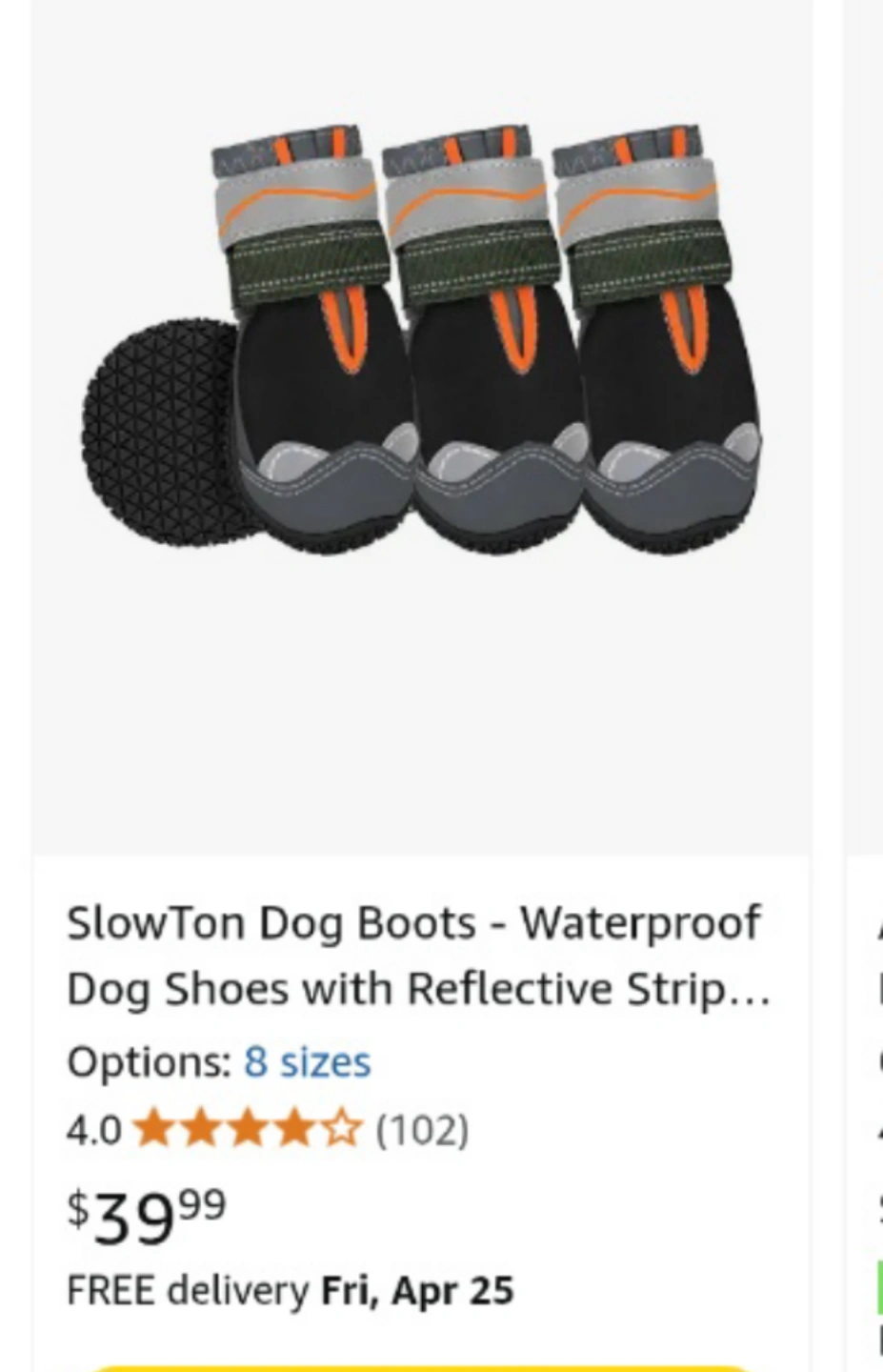This screenshot has width=883, height=1372.
Task: Tap the yellow button below the delivery info
Action: pyautogui.click(x=421, y=1366)
